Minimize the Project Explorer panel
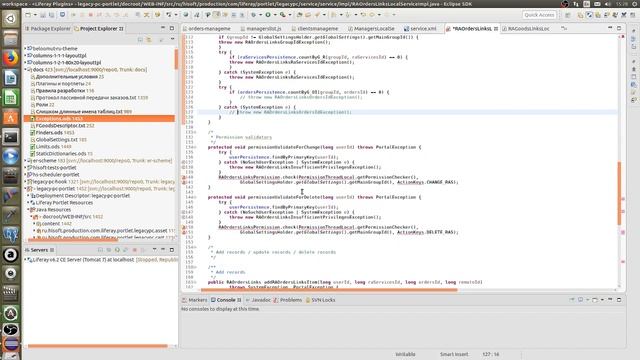The width and height of the screenshot is (640, 360). pyautogui.click(x=163, y=28)
